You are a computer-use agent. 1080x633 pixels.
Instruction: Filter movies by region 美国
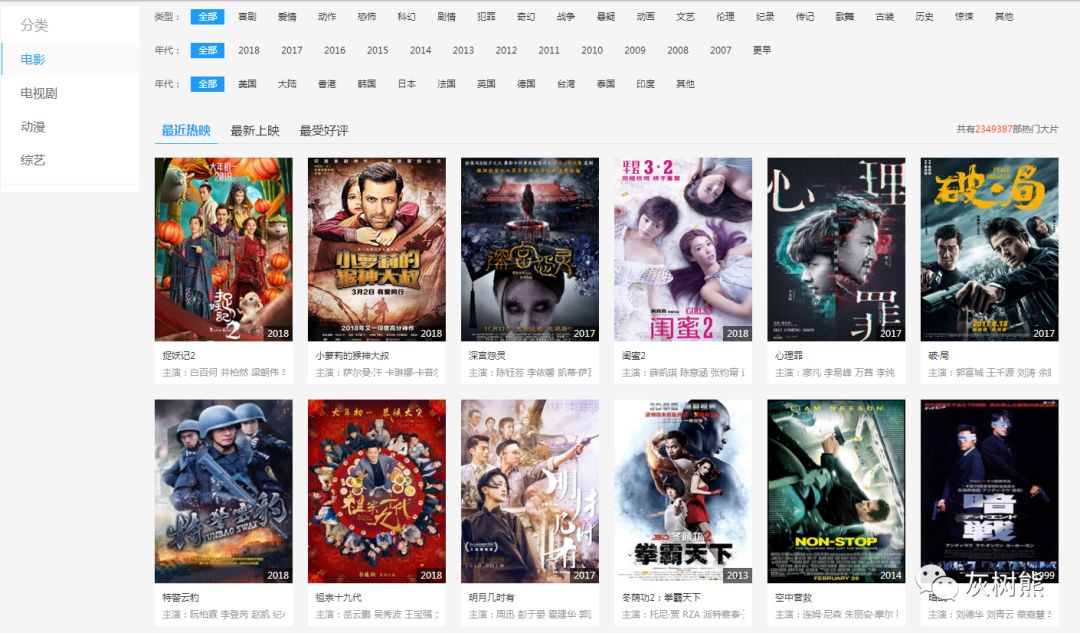coord(247,84)
